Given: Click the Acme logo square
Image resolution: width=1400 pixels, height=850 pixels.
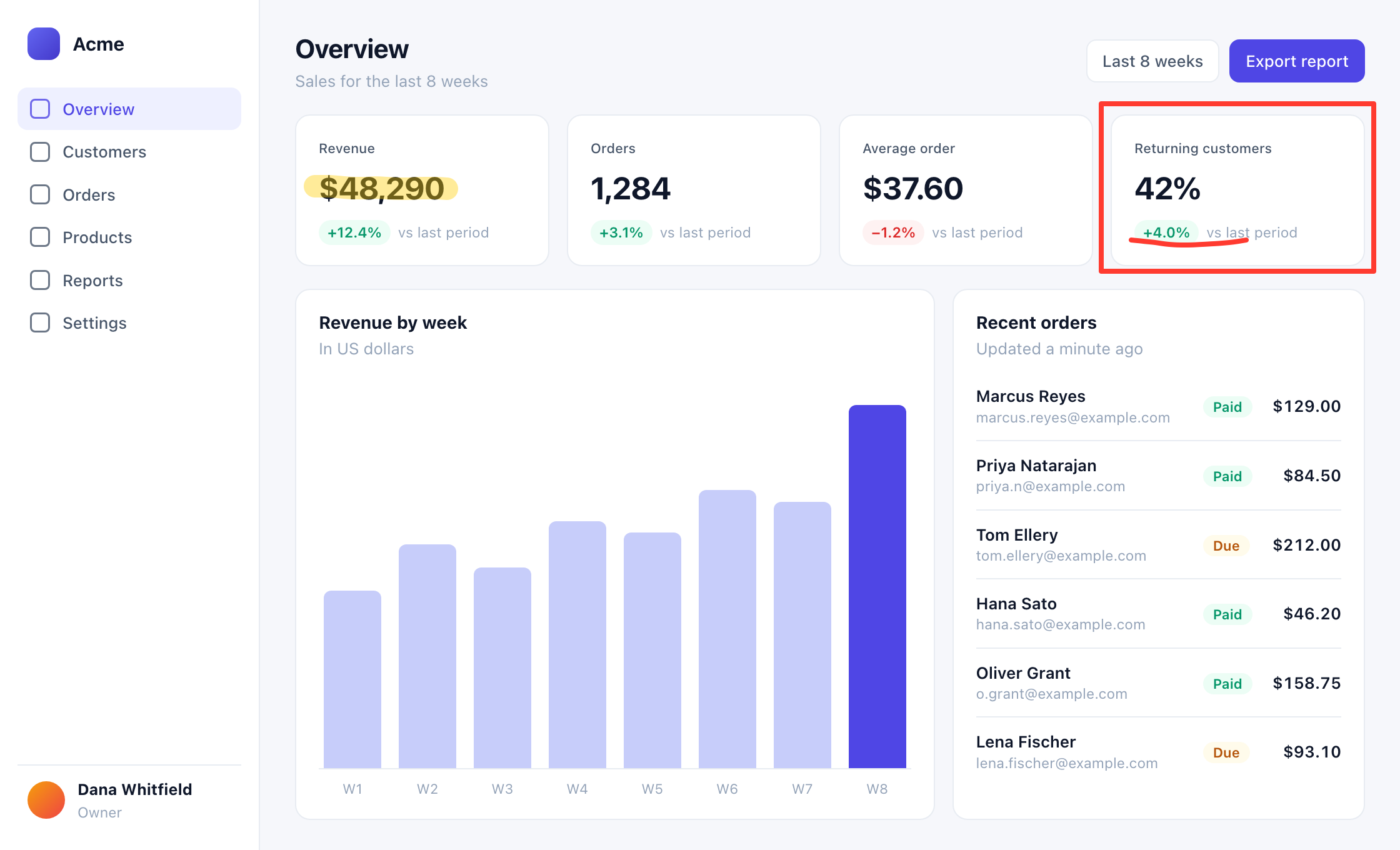Looking at the screenshot, I should pos(44,44).
